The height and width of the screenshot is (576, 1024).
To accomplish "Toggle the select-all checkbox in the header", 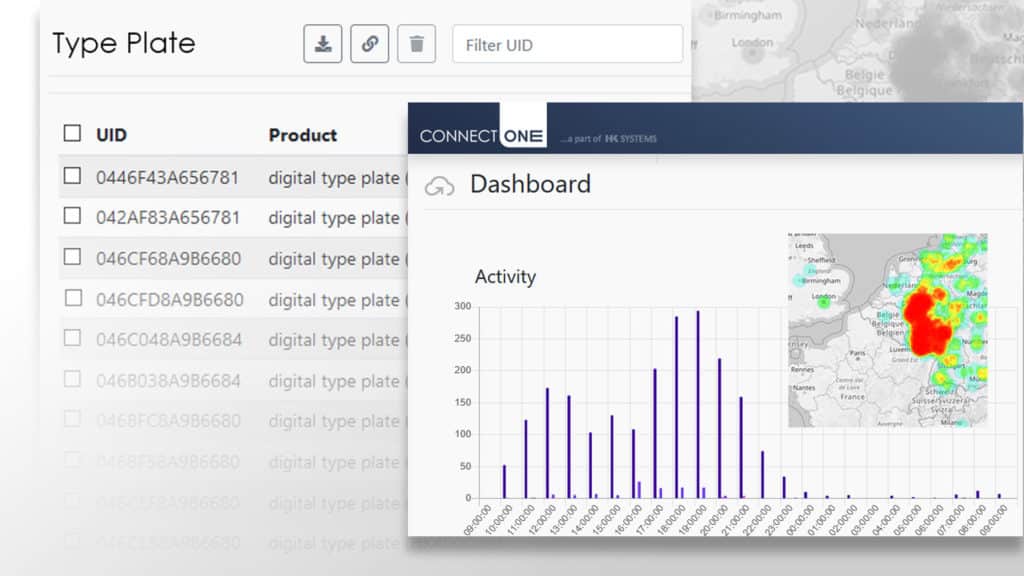I will coord(72,132).
